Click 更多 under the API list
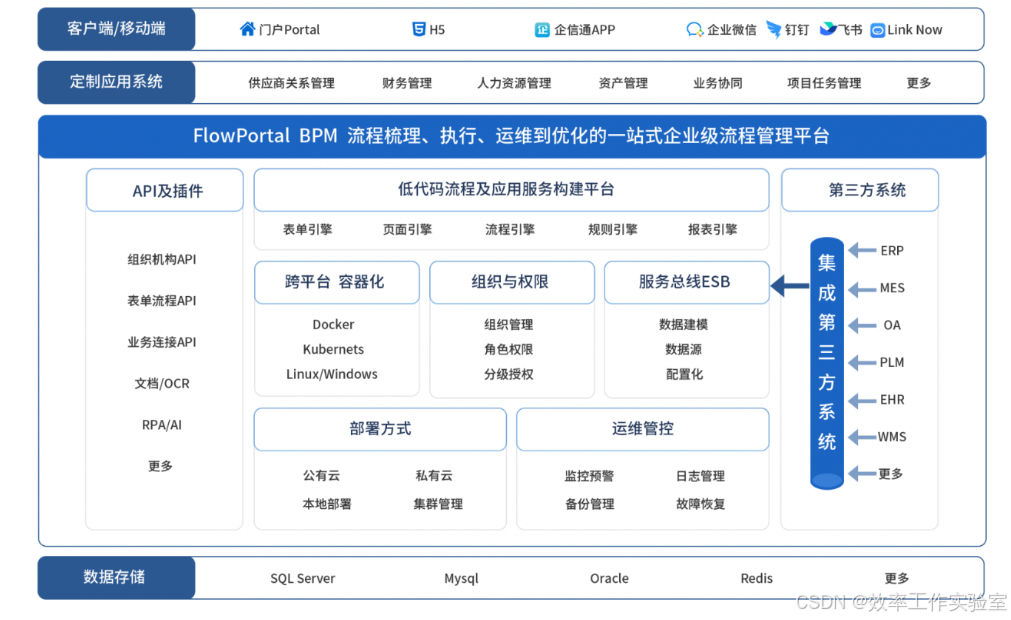Screen dimensions: 1011x620 161,466
